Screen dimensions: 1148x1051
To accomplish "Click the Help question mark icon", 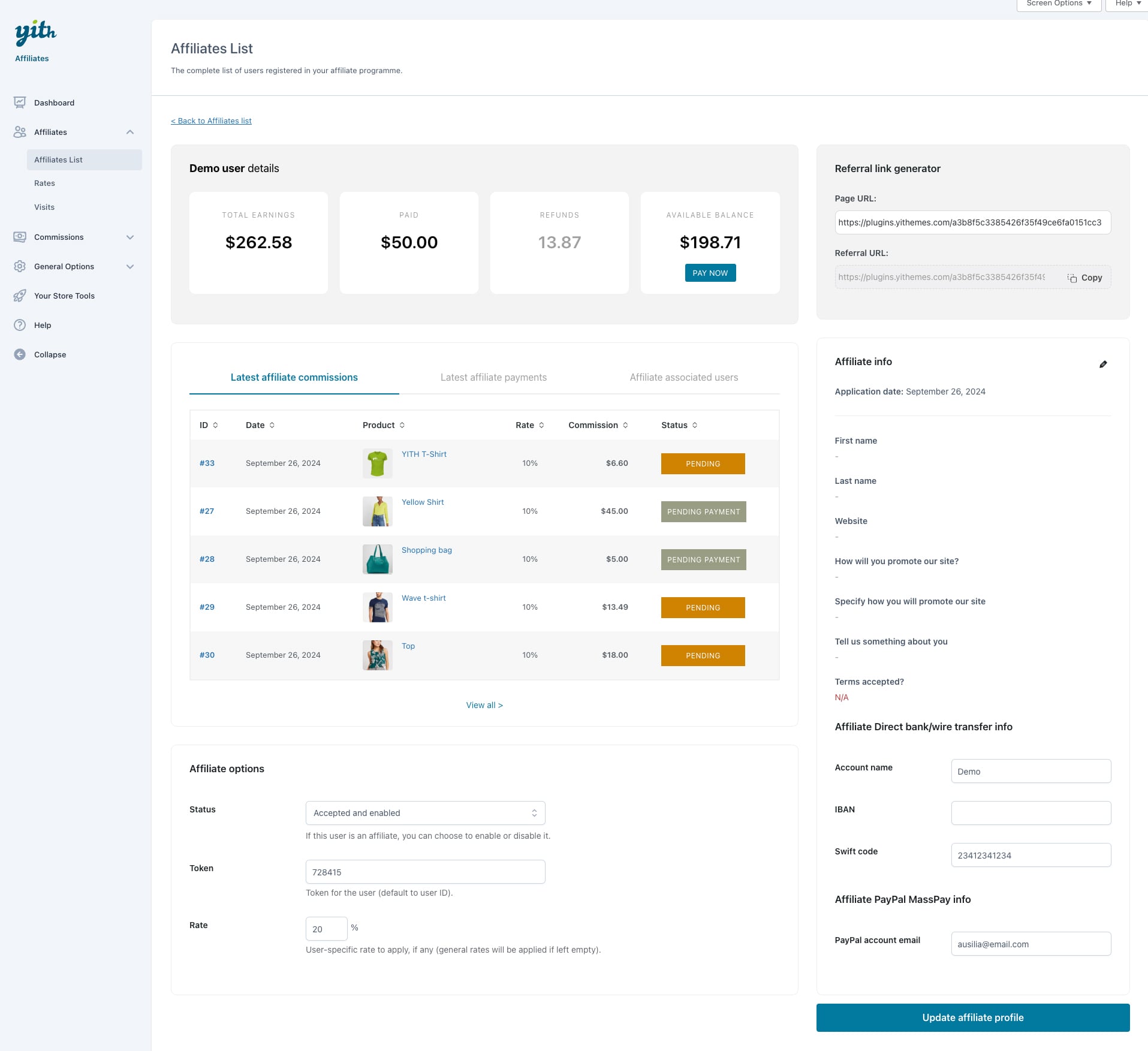I will click(20, 325).
